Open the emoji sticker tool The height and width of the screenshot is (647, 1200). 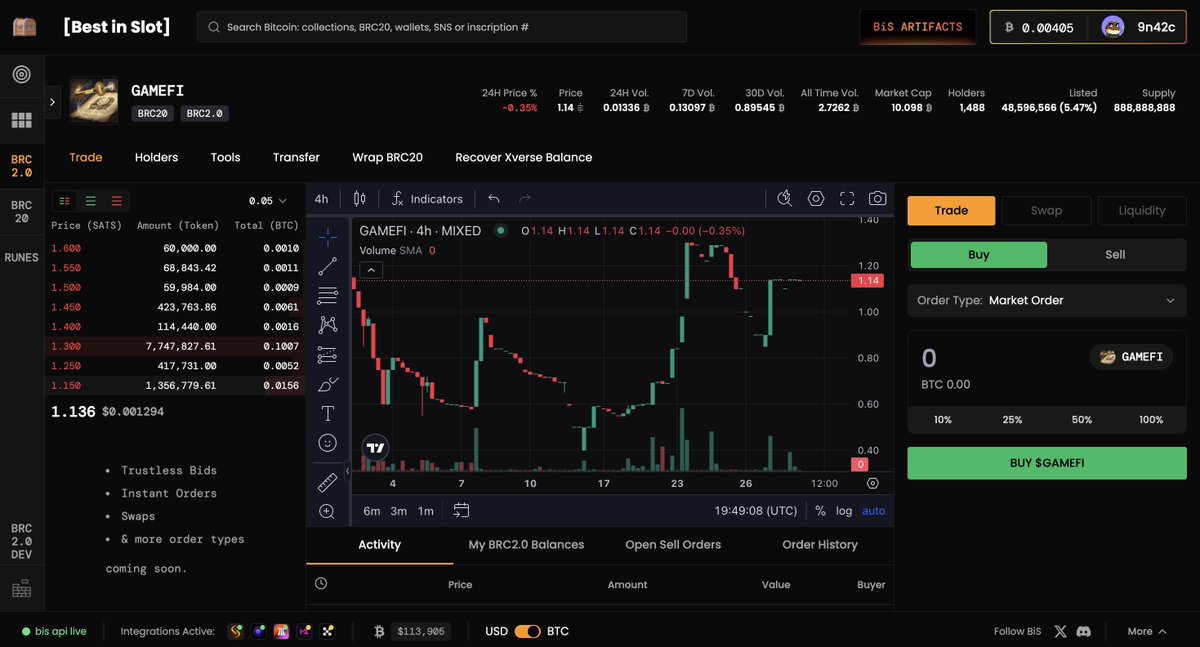tap(327, 442)
